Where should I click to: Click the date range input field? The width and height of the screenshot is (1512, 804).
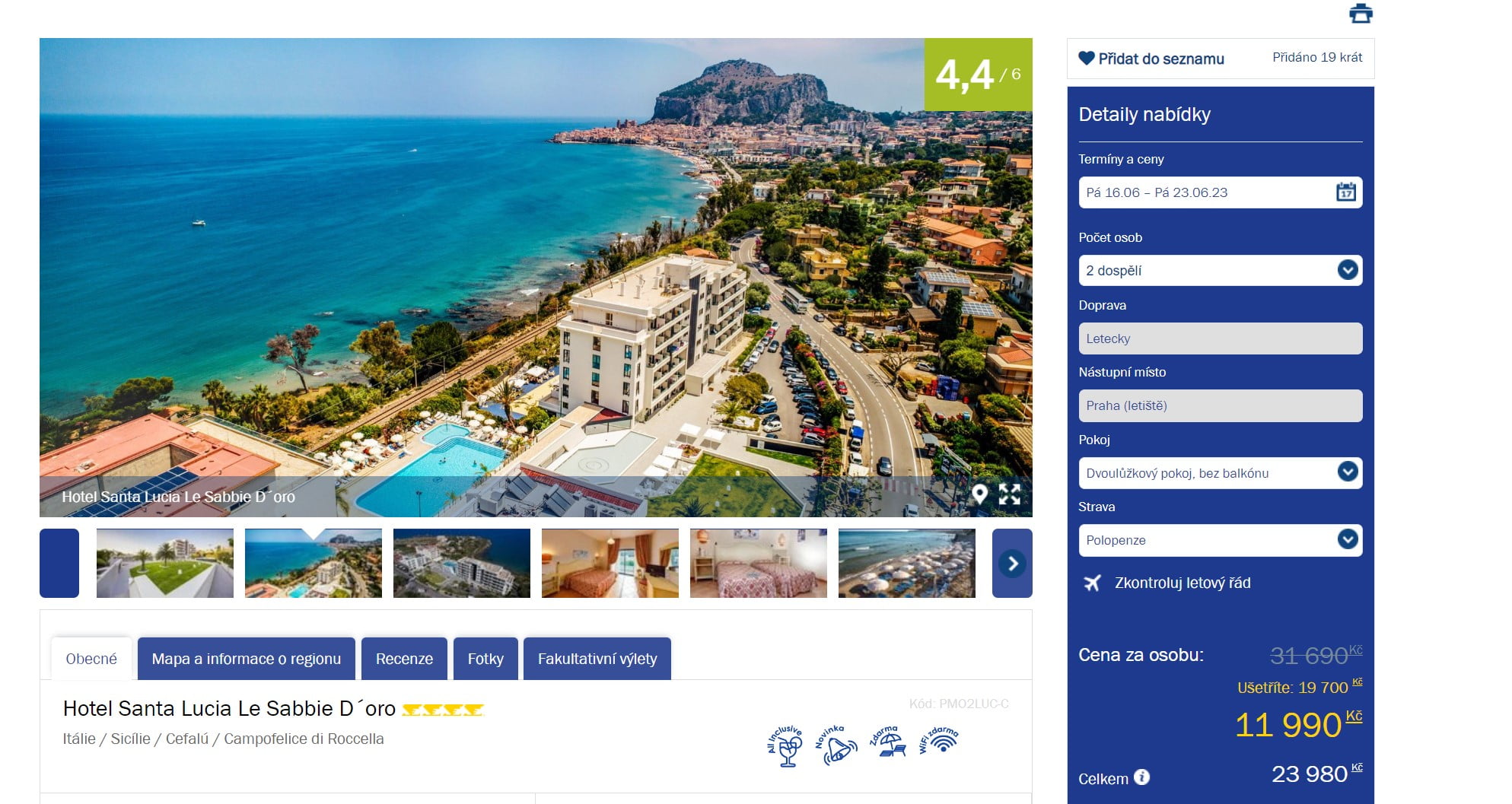1220,192
